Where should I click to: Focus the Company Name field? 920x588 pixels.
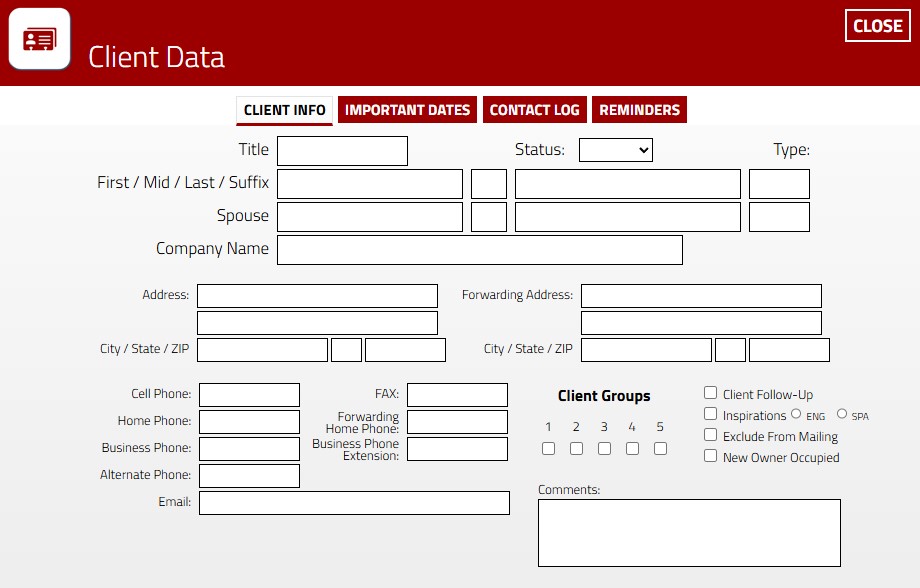tap(480, 250)
